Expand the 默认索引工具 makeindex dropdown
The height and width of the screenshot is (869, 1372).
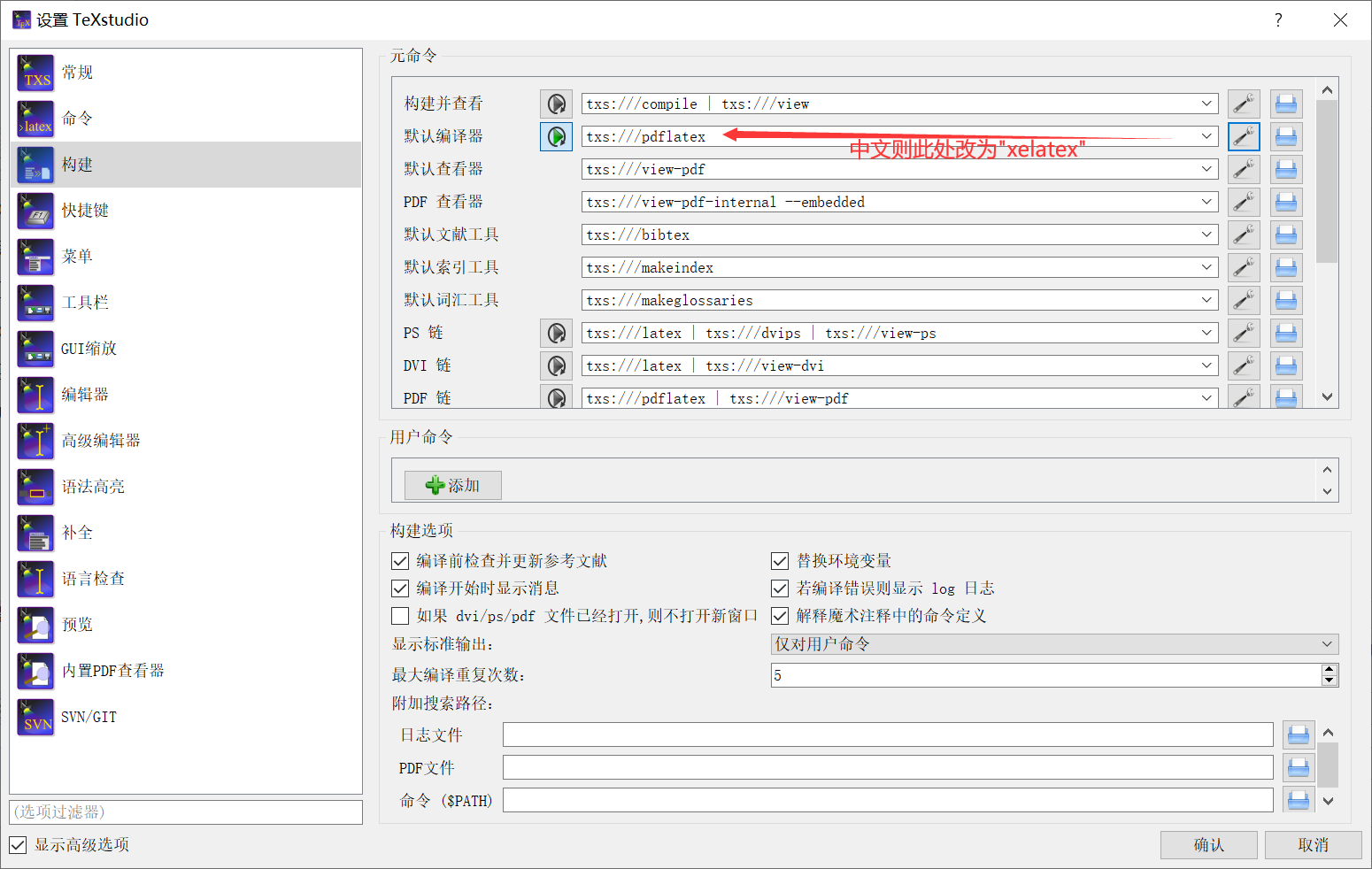(x=1206, y=267)
